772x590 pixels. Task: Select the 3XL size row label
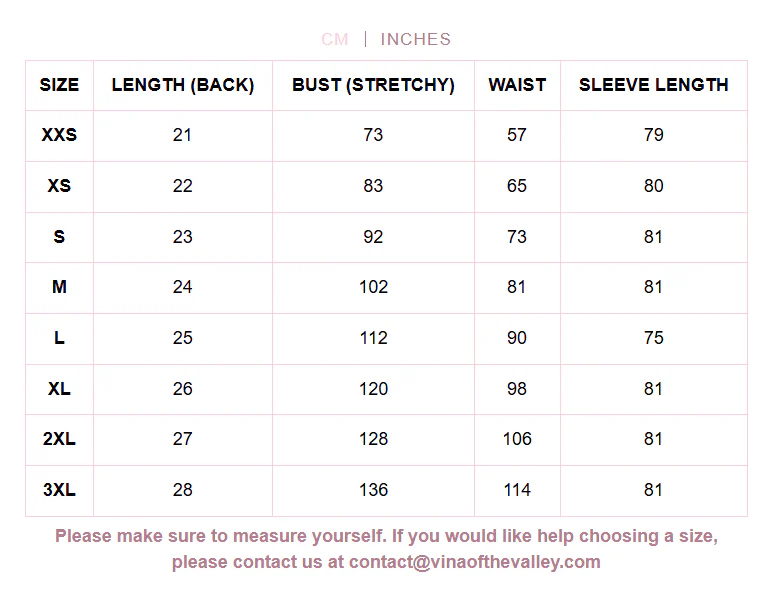[x=59, y=490]
